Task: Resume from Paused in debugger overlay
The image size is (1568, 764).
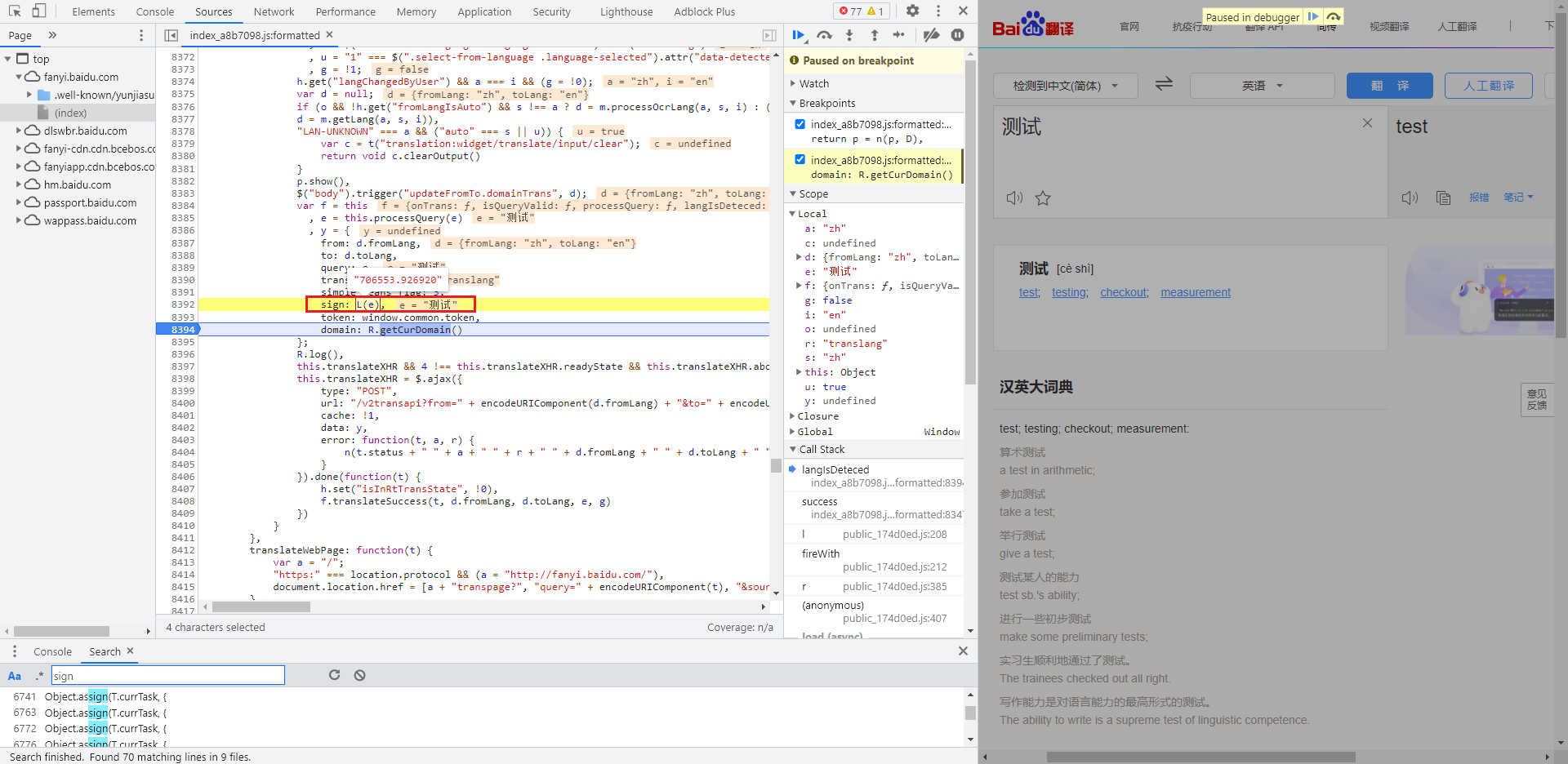Action: click(x=1312, y=16)
